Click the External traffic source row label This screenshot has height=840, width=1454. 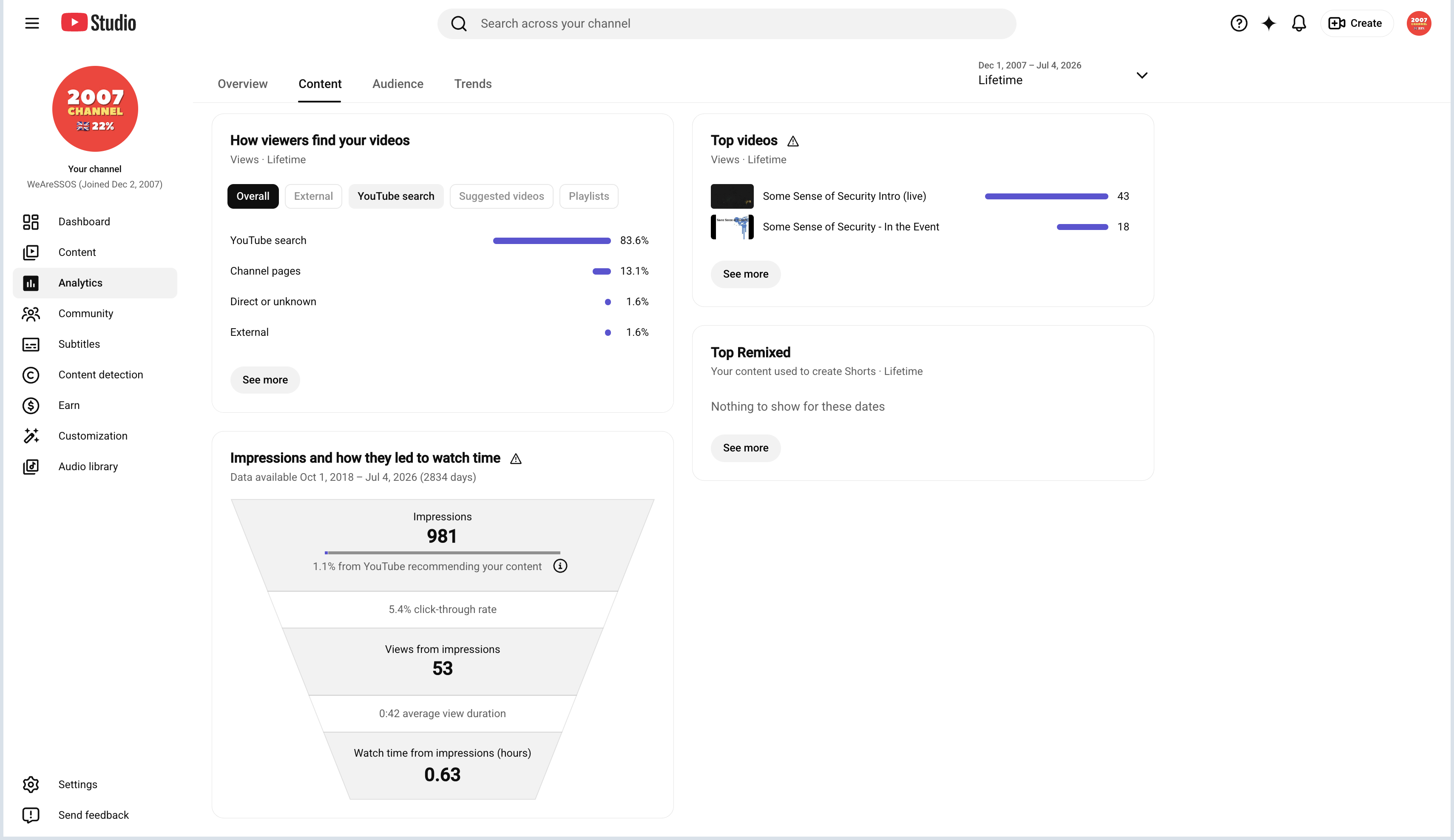249,332
